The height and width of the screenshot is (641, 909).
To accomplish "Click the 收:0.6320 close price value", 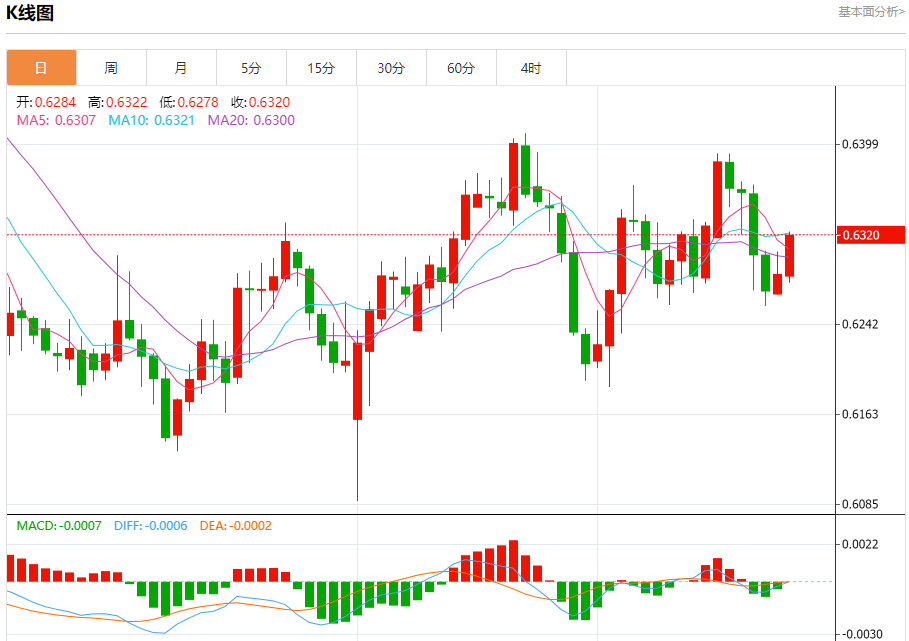I will click(260, 102).
